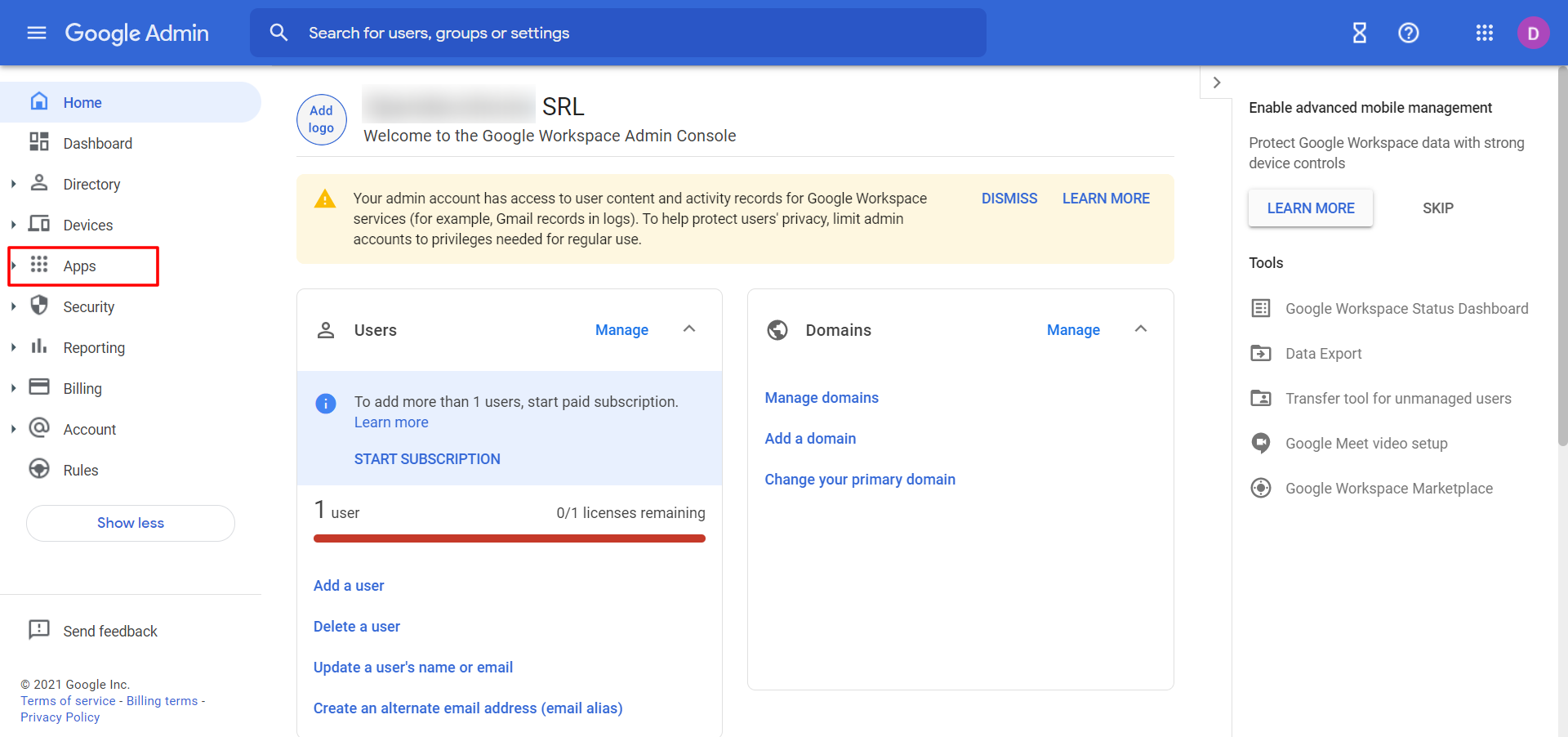Screen dimensions: 1568x737
Task: Expand the Security section arrow
Action: [14, 307]
